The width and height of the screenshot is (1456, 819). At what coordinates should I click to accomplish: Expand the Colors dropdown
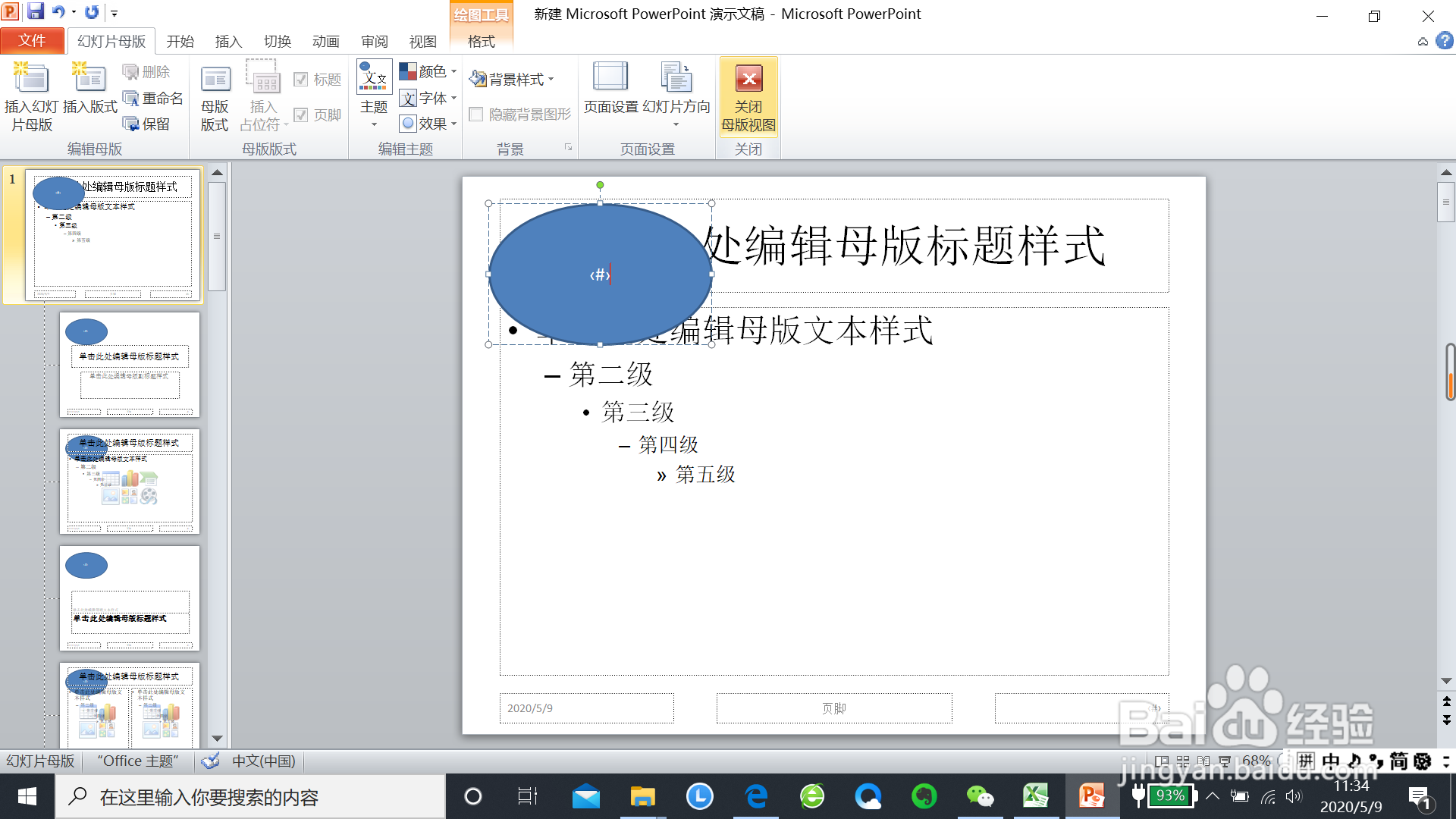coord(428,71)
